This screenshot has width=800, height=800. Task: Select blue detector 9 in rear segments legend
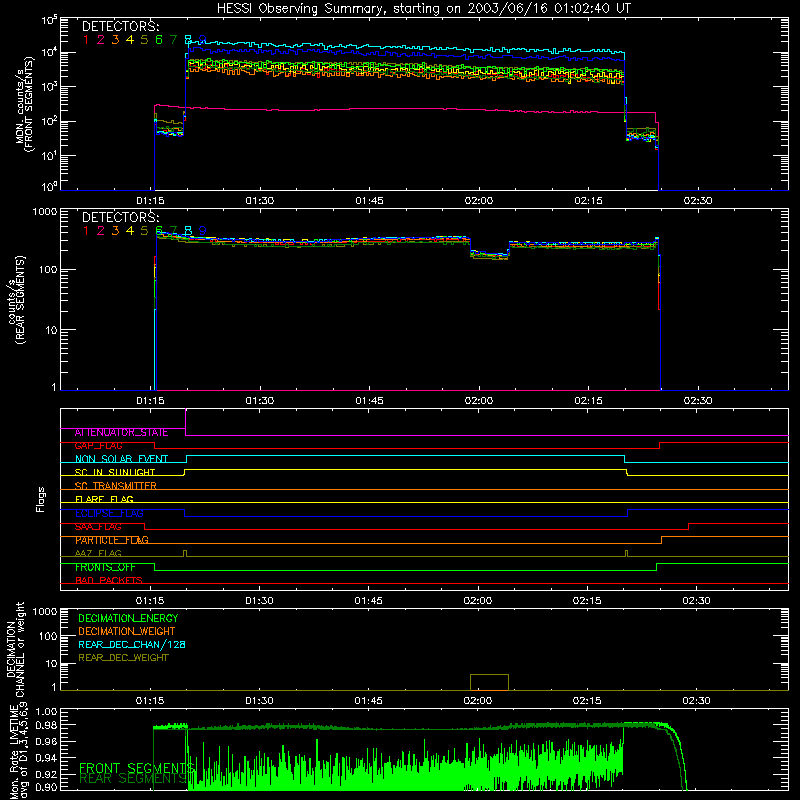coord(203,231)
